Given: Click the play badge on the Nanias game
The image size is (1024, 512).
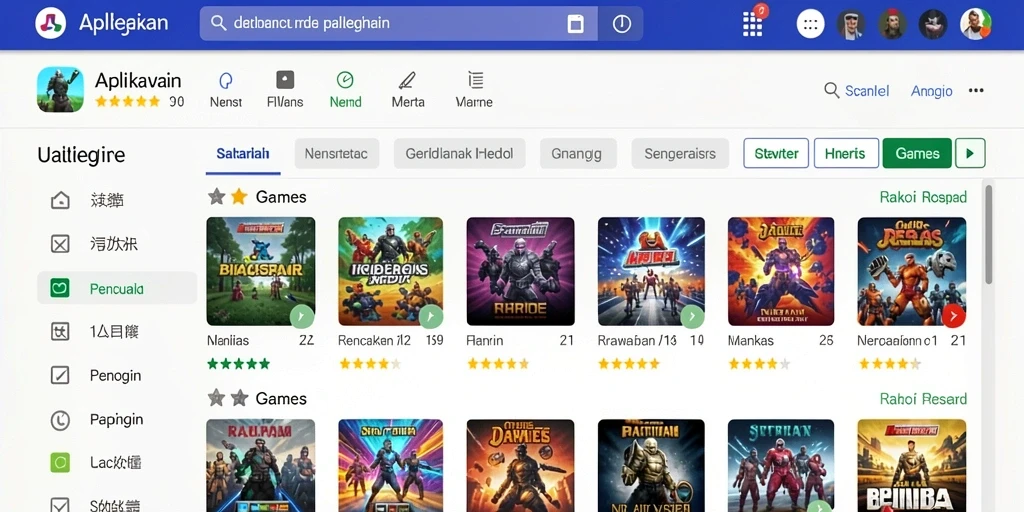Looking at the screenshot, I should [x=302, y=317].
